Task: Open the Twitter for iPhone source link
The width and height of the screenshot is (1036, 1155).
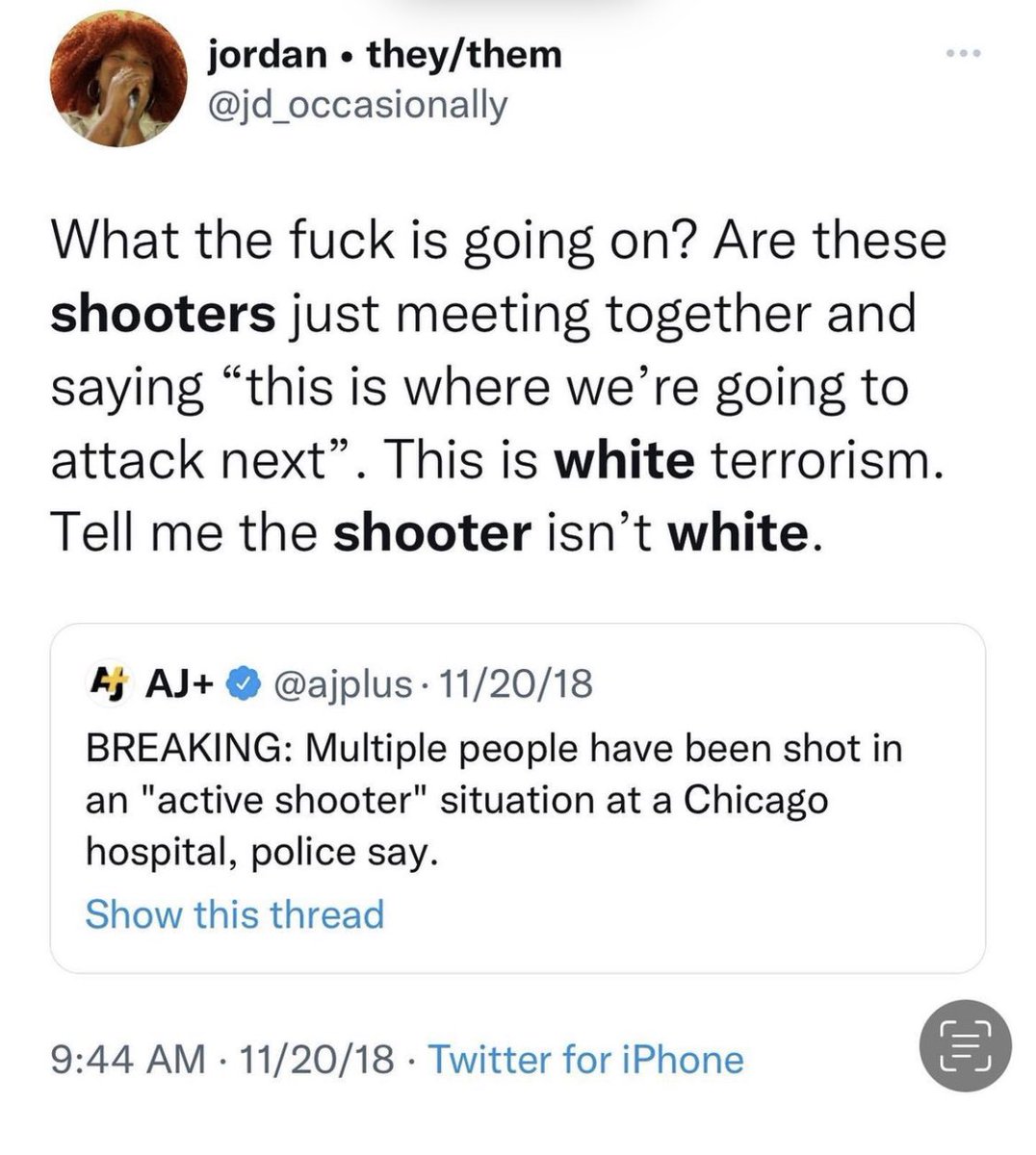Action: tap(585, 1060)
